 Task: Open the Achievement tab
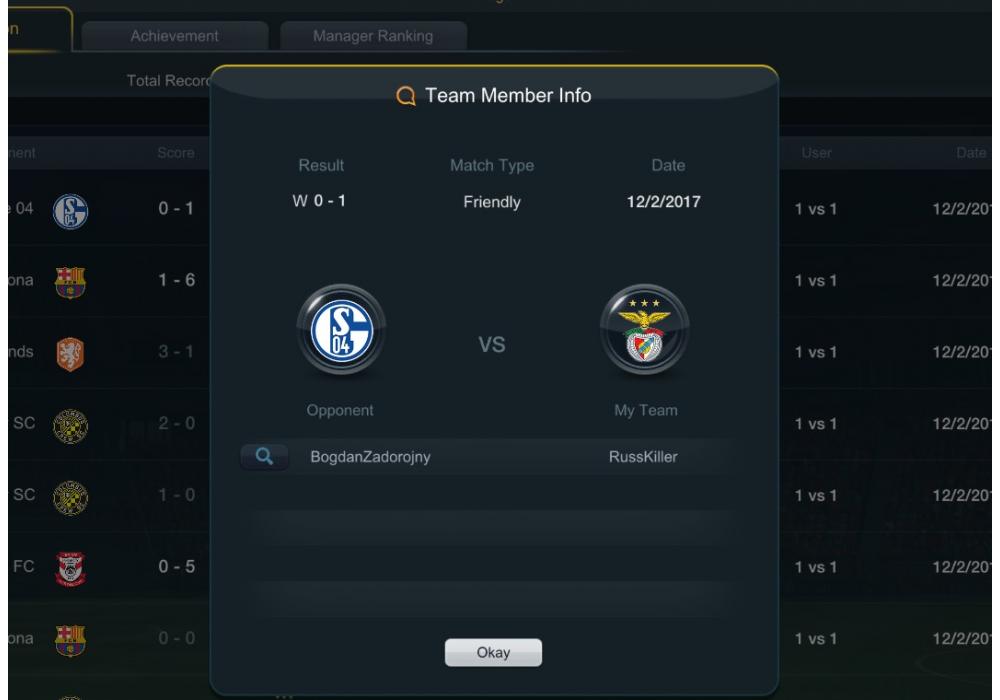(x=175, y=36)
